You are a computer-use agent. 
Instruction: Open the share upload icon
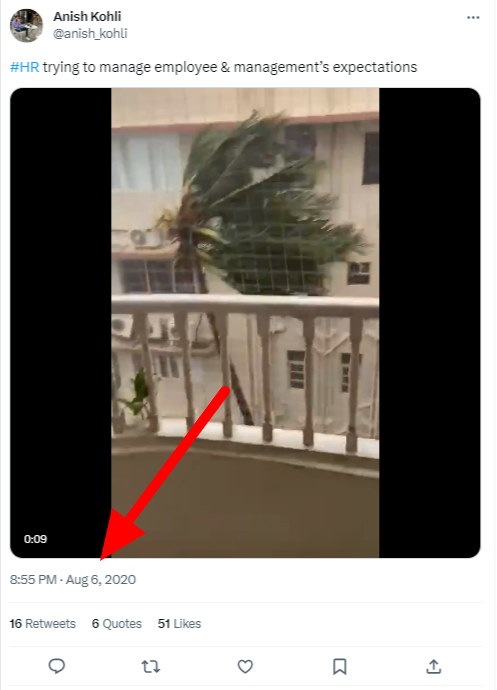click(x=434, y=666)
